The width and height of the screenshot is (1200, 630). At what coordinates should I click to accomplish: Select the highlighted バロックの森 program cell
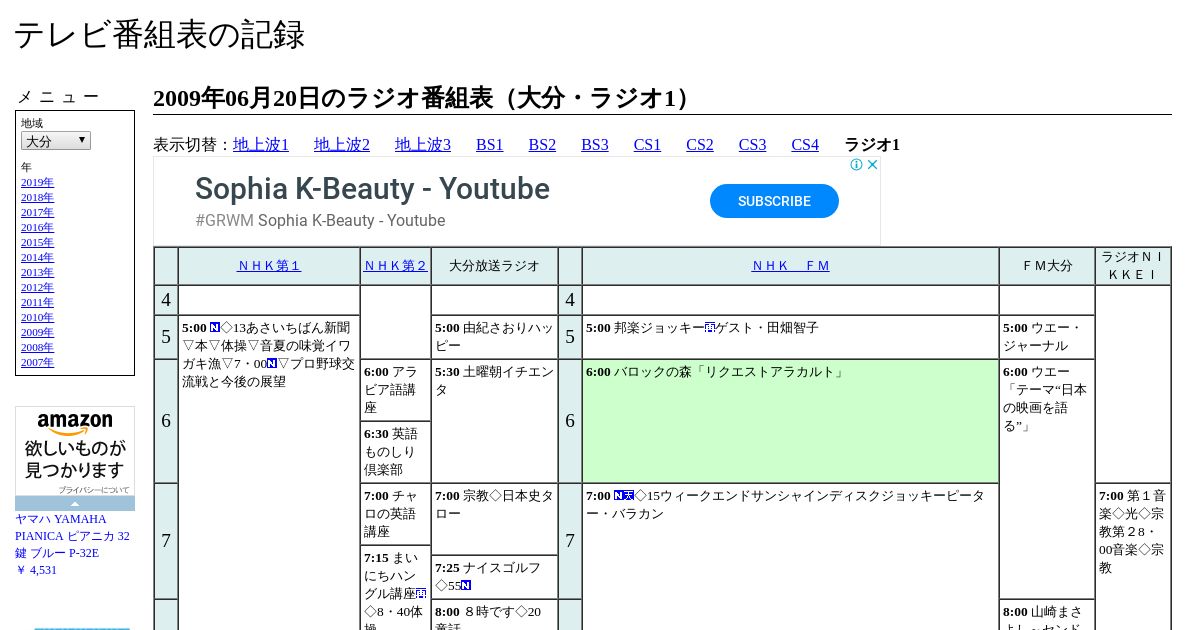point(790,421)
